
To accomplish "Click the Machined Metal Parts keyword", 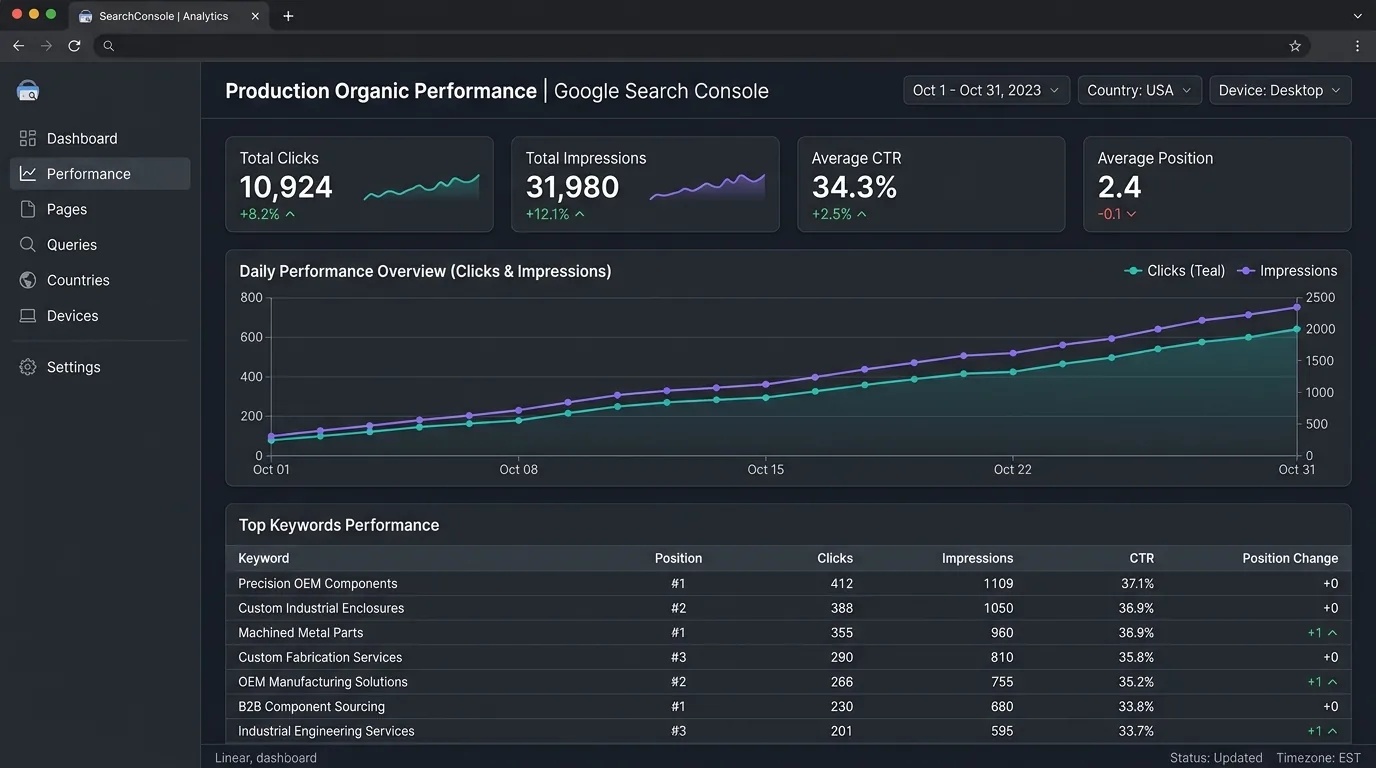I will click(x=301, y=633).
